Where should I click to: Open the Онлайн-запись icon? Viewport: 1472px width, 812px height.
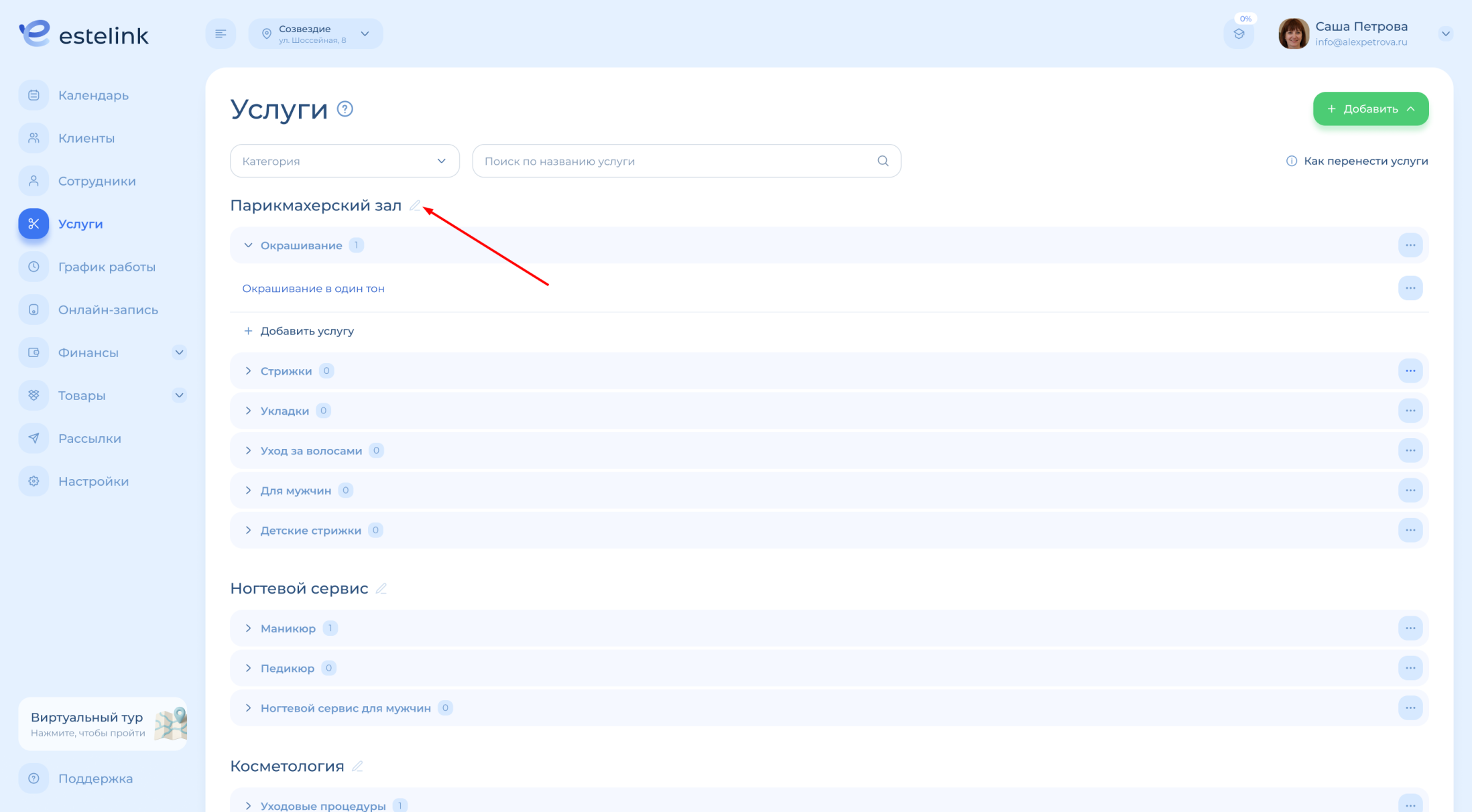[34, 310]
